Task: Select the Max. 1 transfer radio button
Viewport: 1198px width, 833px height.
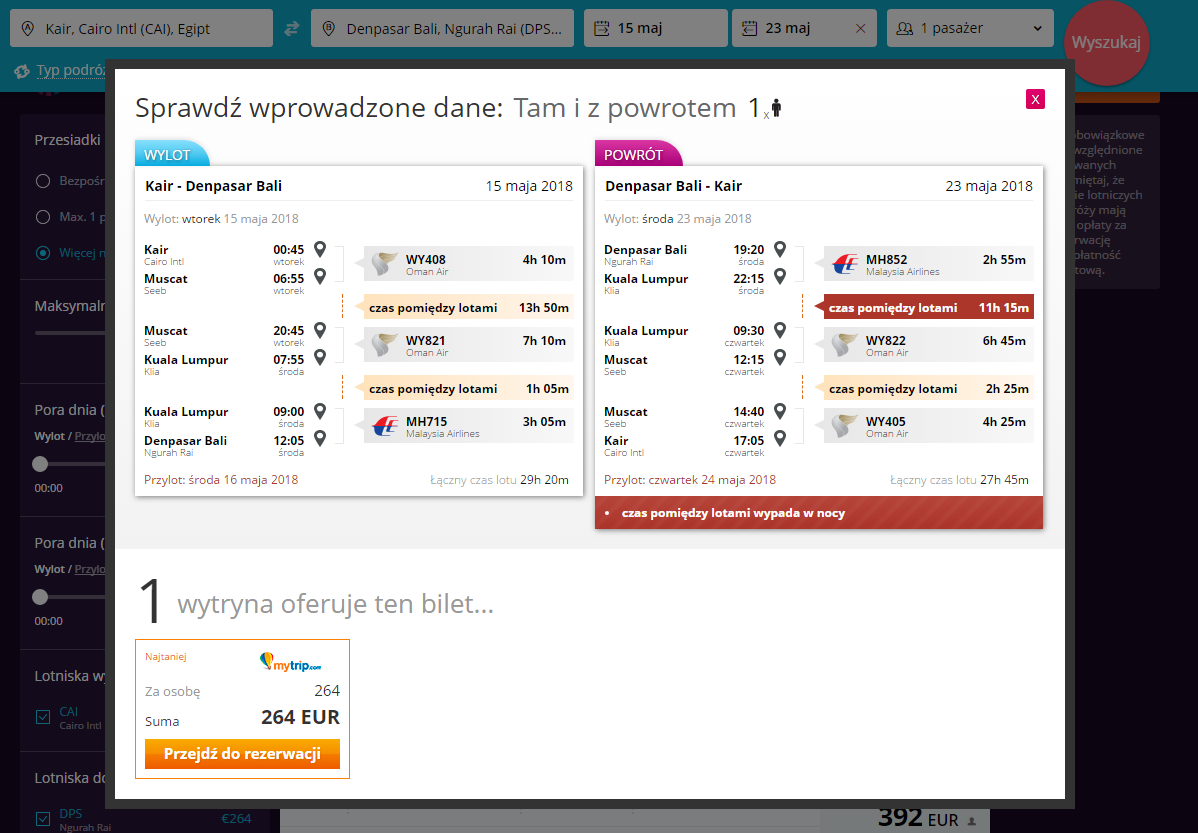Action: tap(43, 217)
